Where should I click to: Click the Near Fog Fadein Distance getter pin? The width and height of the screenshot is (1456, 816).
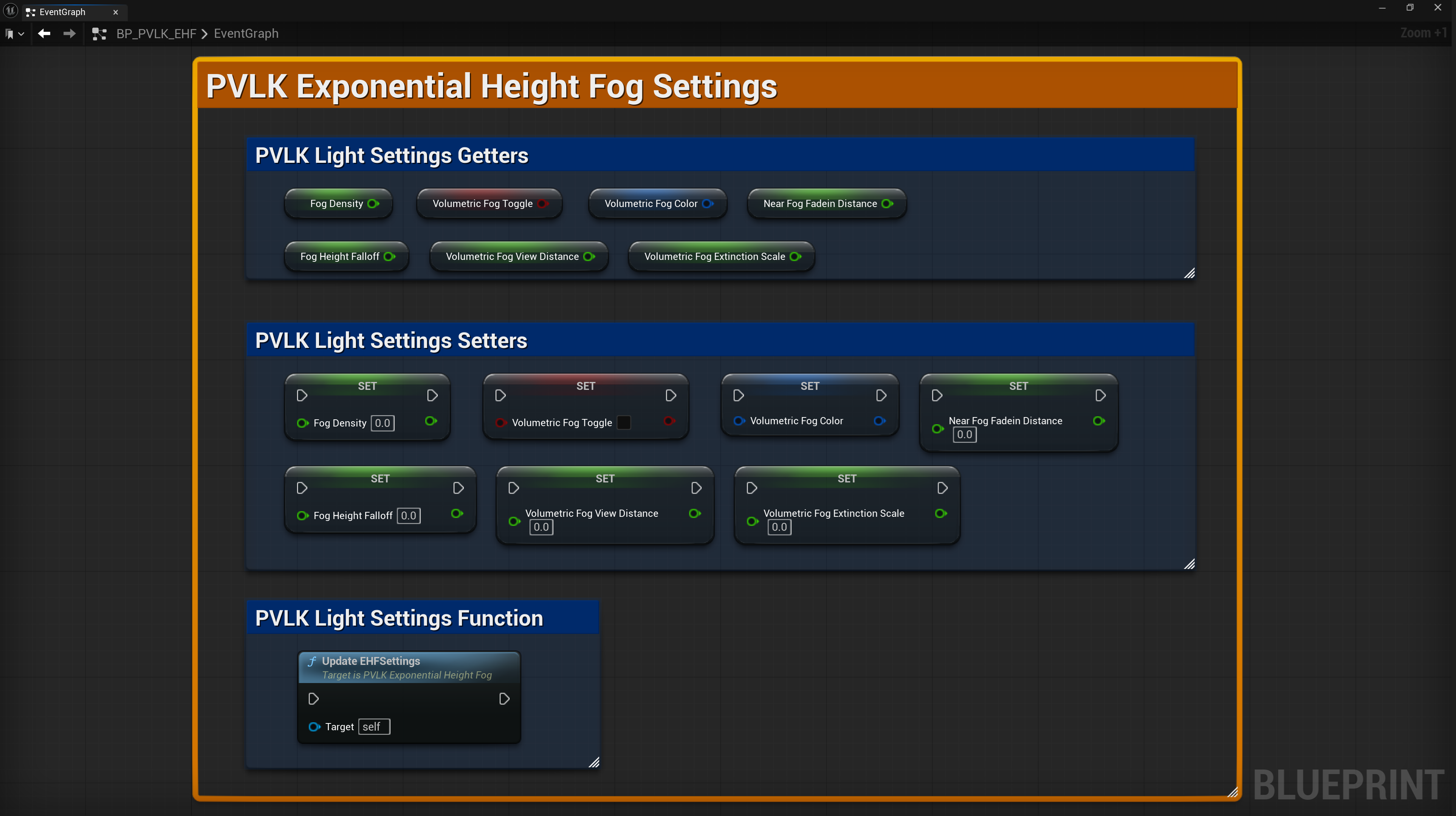(x=888, y=204)
